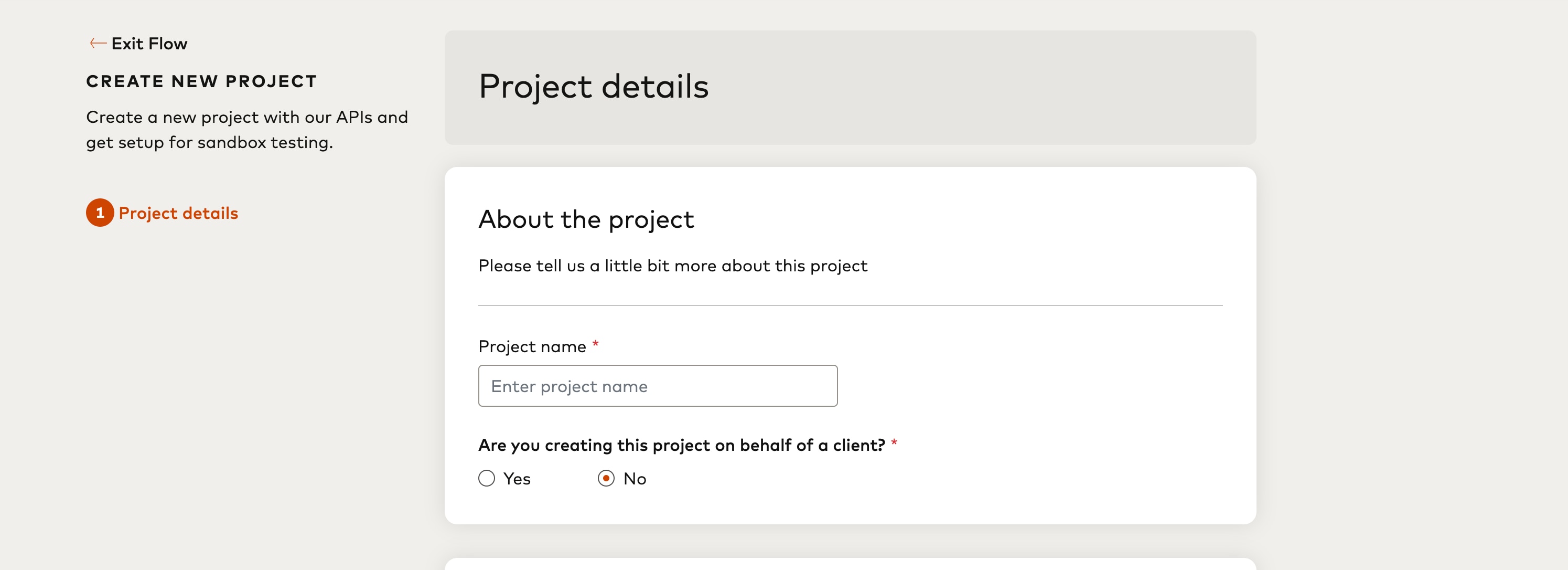The image size is (1568, 570).
Task: Click the Yes option label
Action: point(517,479)
